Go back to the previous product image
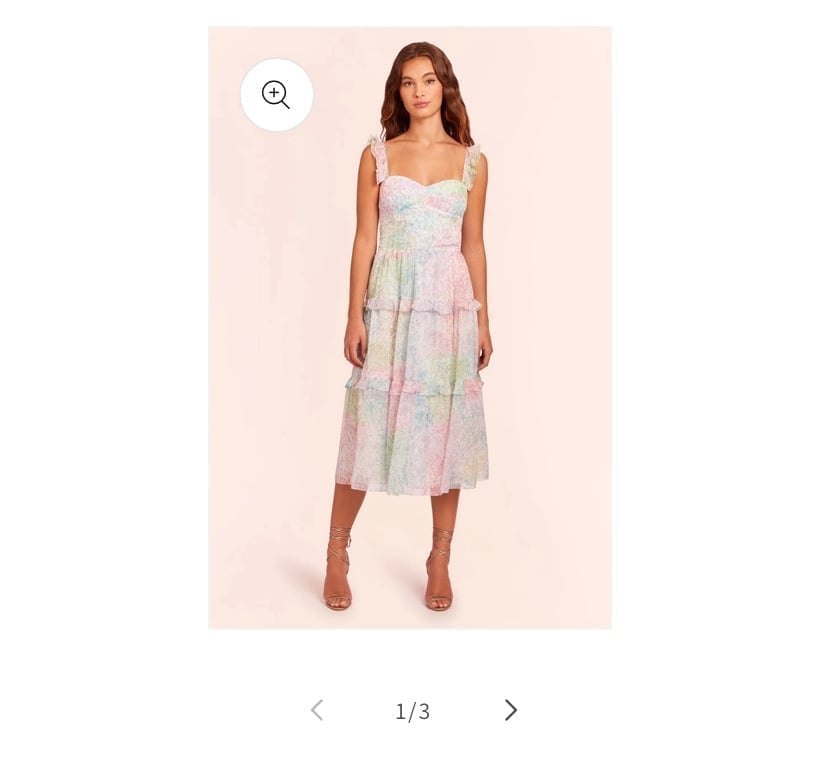This screenshot has height=768, width=828. pyautogui.click(x=317, y=710)
